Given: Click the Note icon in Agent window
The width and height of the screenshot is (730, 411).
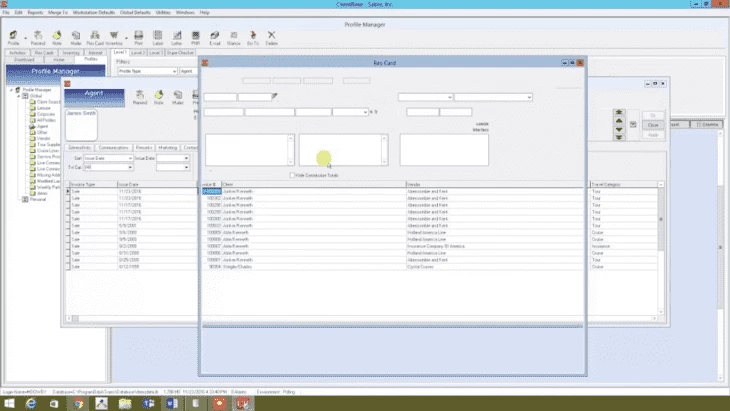Looking at the screenshot, I should [158, 96].
